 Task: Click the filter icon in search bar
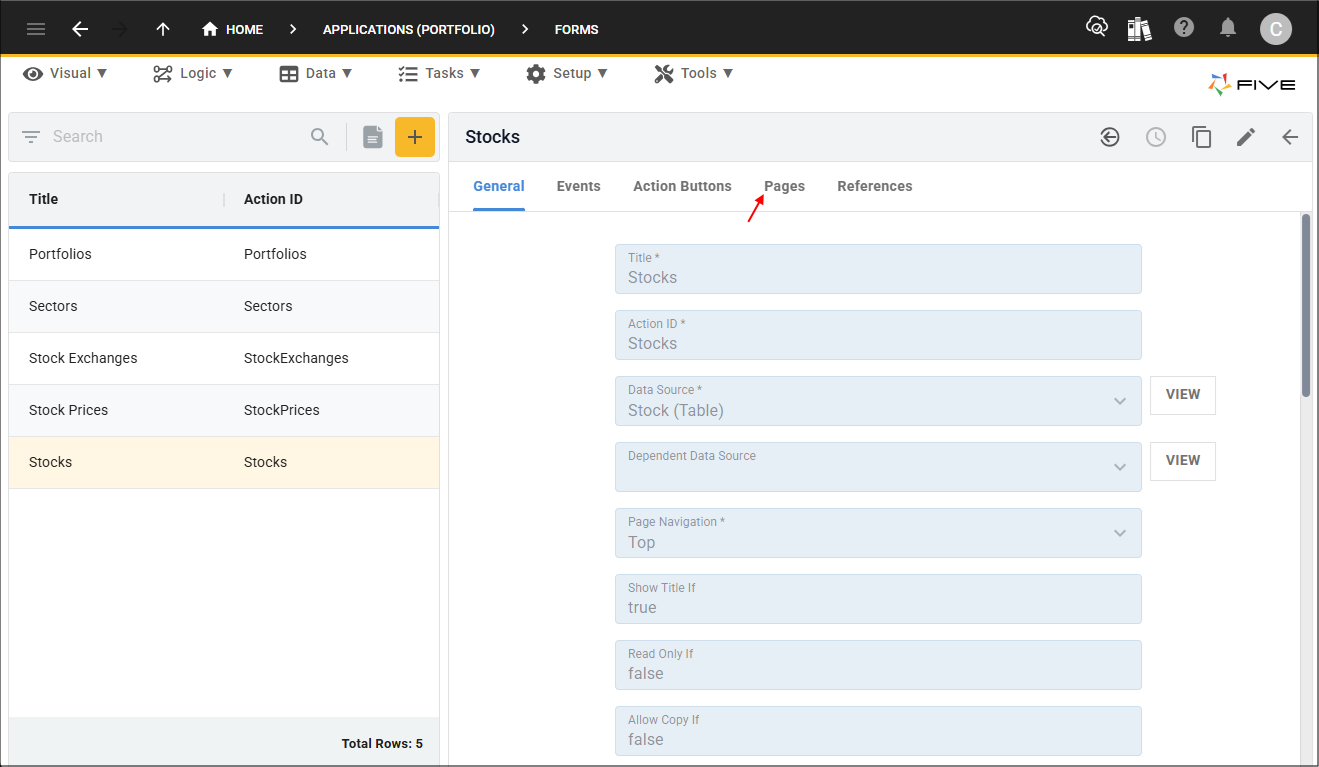(31, 137)
